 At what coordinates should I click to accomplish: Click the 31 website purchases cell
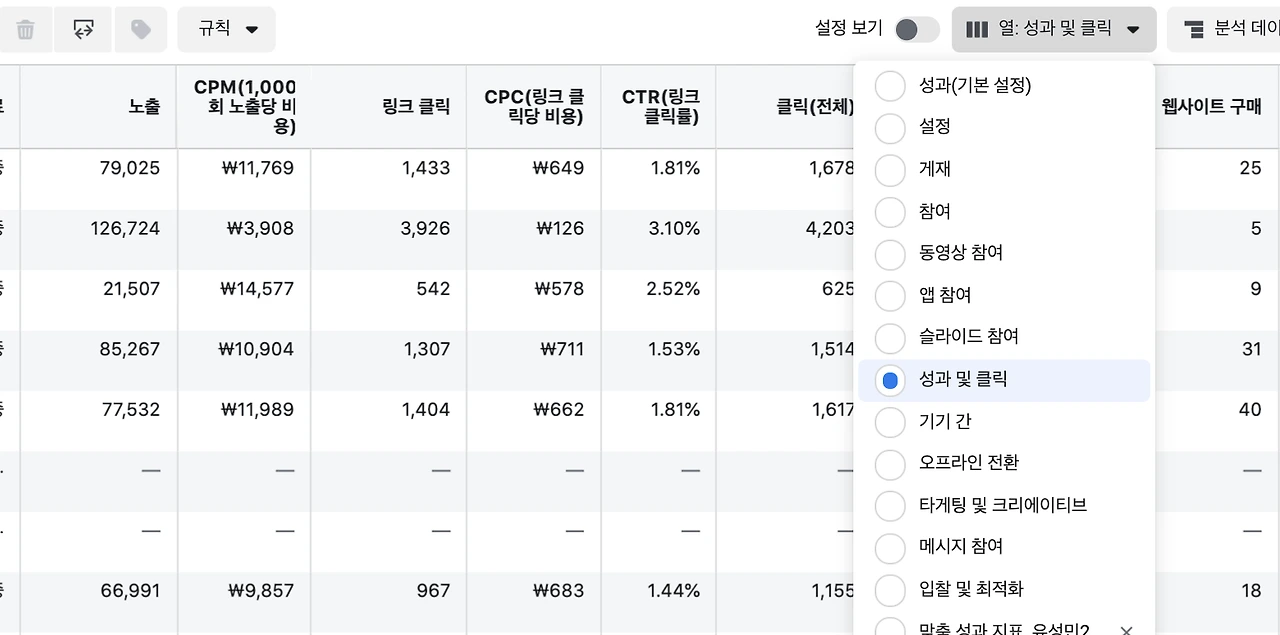tap(1252, 349)
